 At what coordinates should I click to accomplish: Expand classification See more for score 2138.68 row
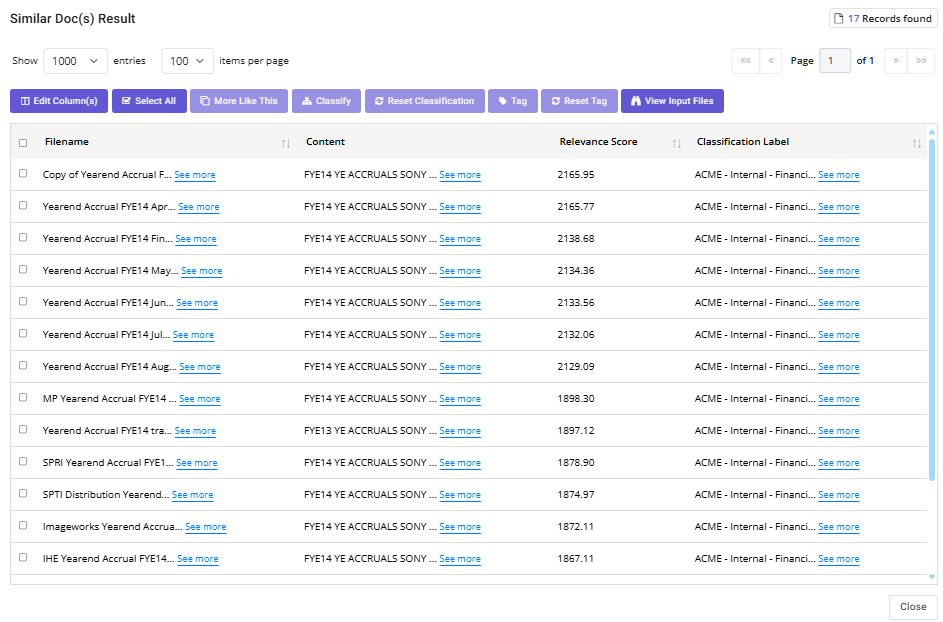coord(839,239)
